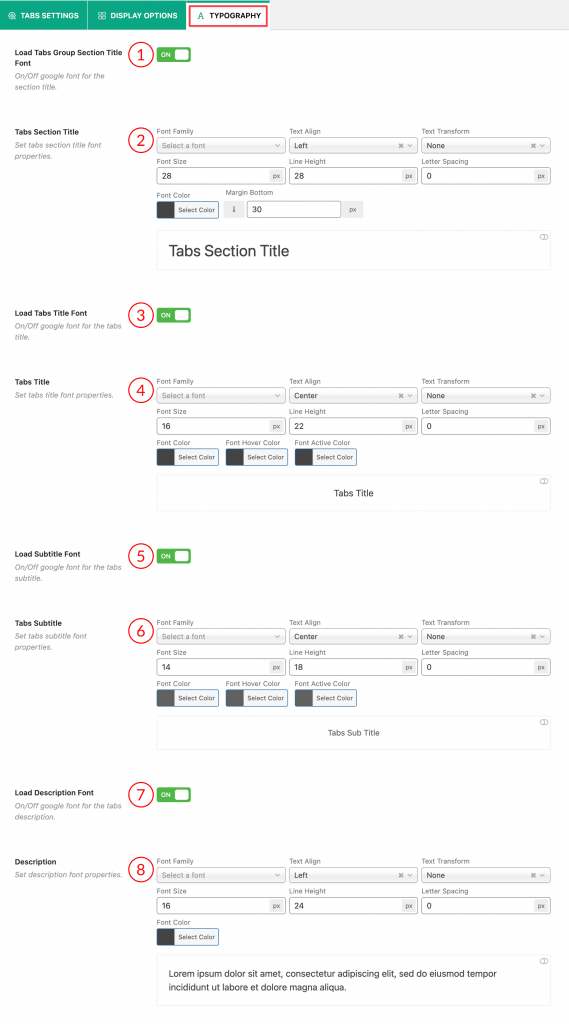Switch to the Display Options tab
Viewport: 569px width, 1024px height.
138,16
